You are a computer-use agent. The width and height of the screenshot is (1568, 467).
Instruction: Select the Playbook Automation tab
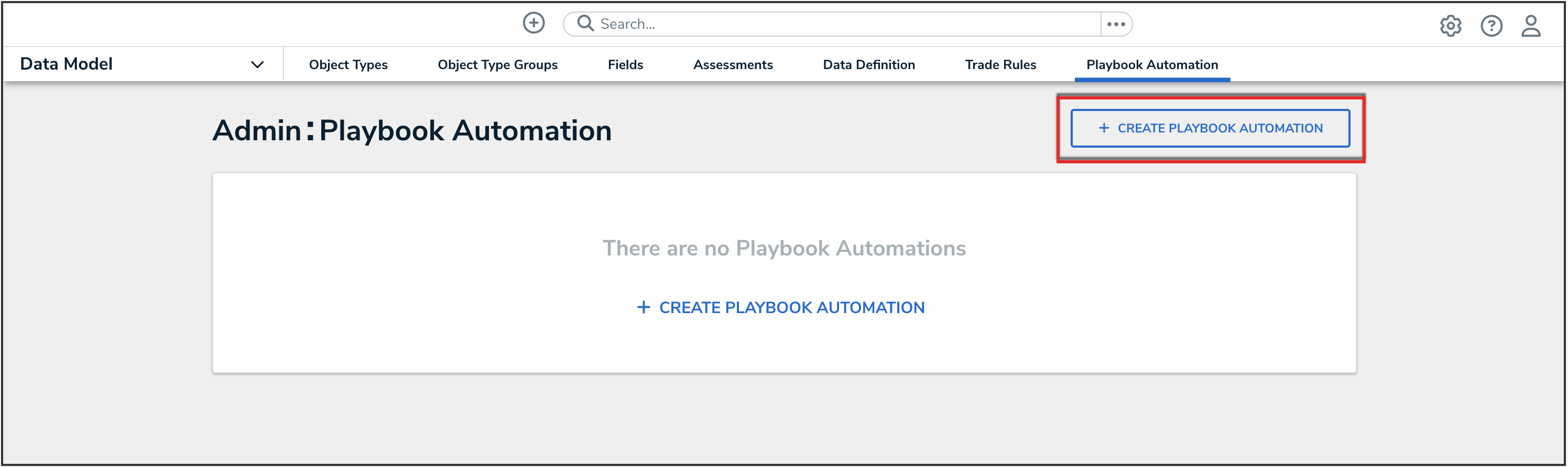tap(1152, 65)
